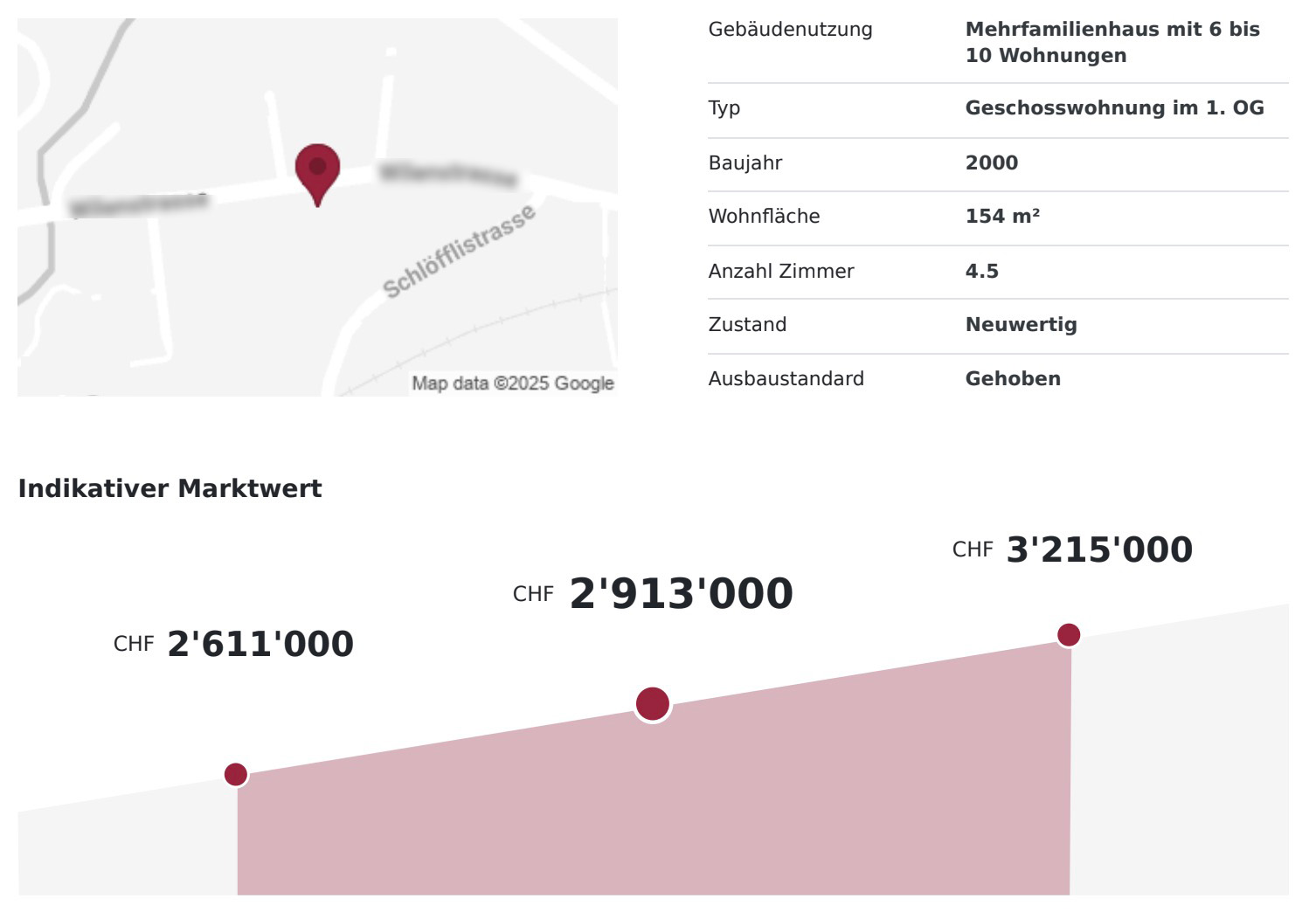Viewport: 1316px width, 919px height.
Task: Click the Wohnfläche value 154 m²
Action: (x=1002, y=216)
